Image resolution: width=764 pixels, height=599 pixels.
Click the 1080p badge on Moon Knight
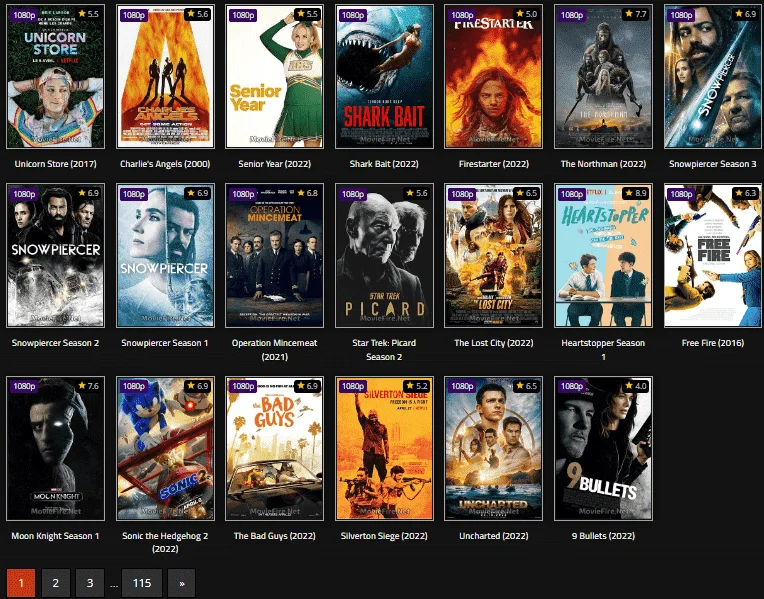pos(24,386)
